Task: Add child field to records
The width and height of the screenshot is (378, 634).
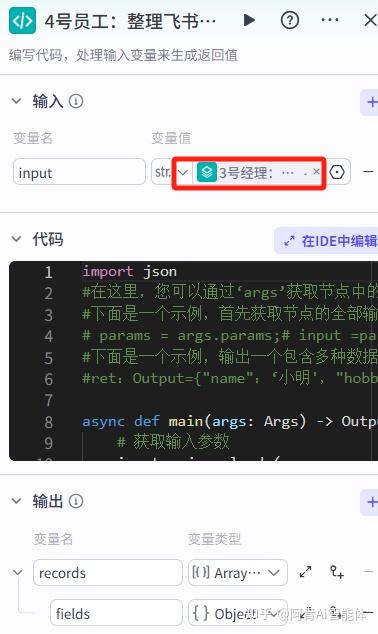Action: [x=337, y=572]
